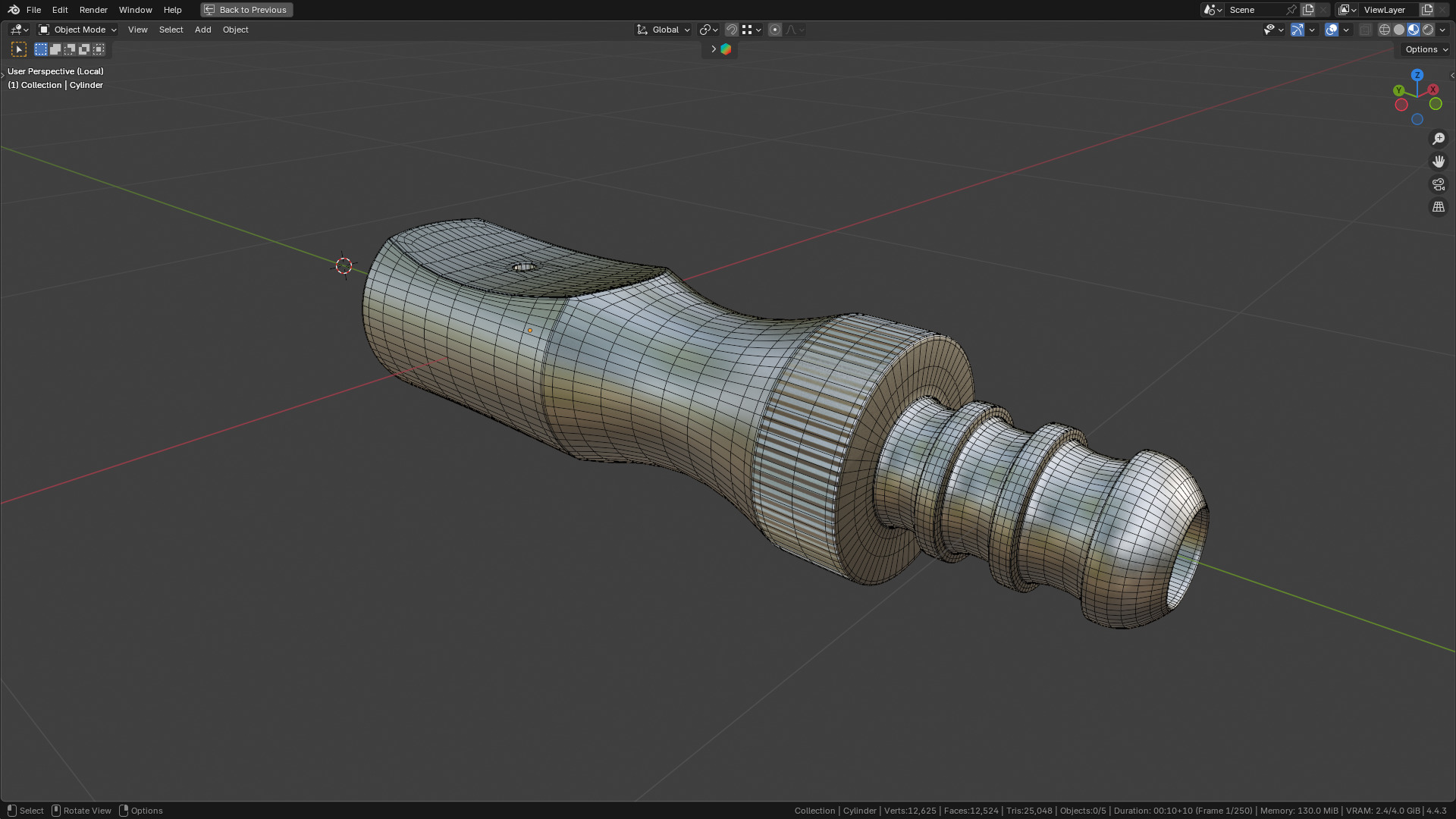Click the negative Z blue gizmo circle
Screen dimensions: 1456x819
[x=1417, y=119]
